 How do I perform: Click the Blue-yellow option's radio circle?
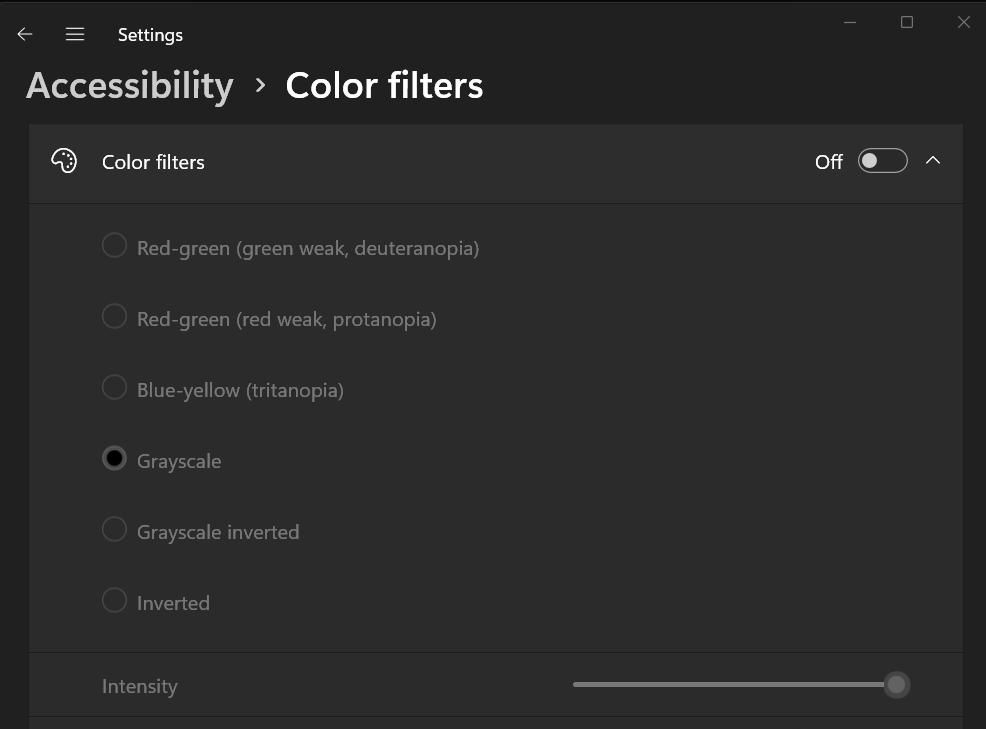pos(114,387)
